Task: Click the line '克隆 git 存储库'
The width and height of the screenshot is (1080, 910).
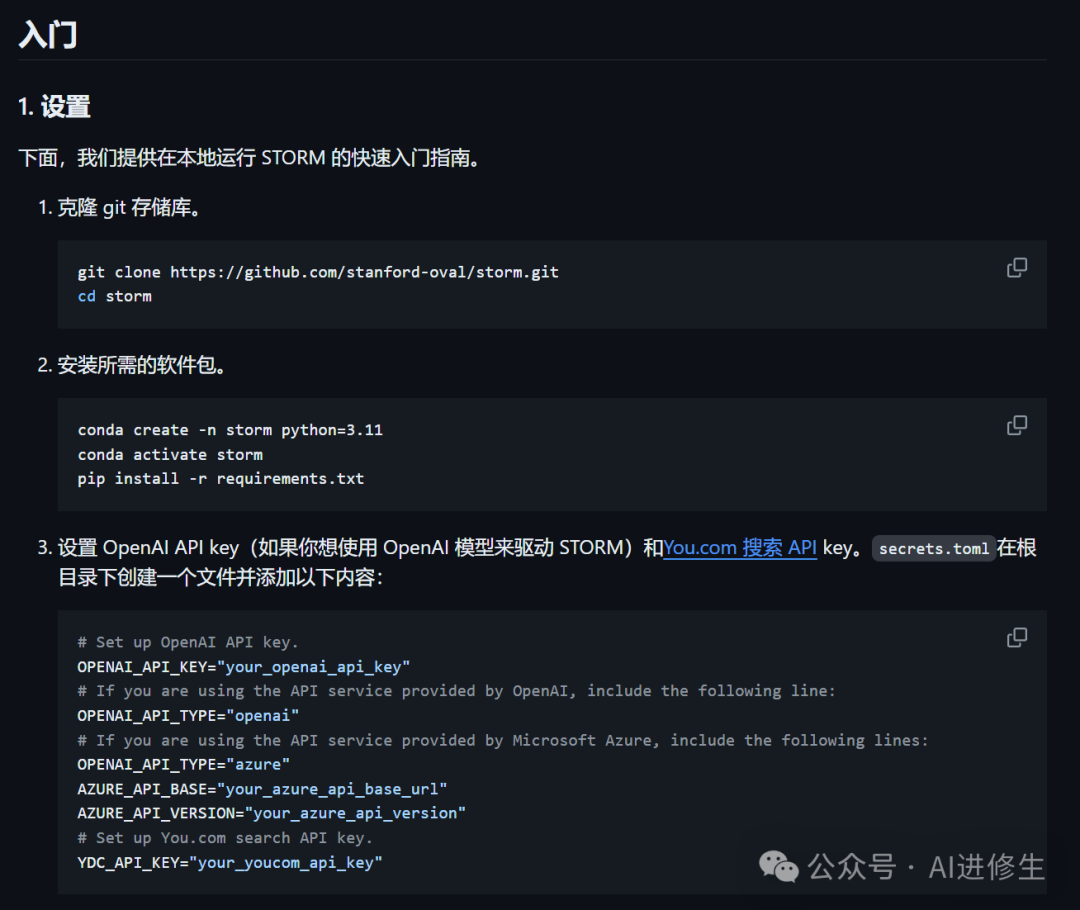Action: tap(129, 207)
